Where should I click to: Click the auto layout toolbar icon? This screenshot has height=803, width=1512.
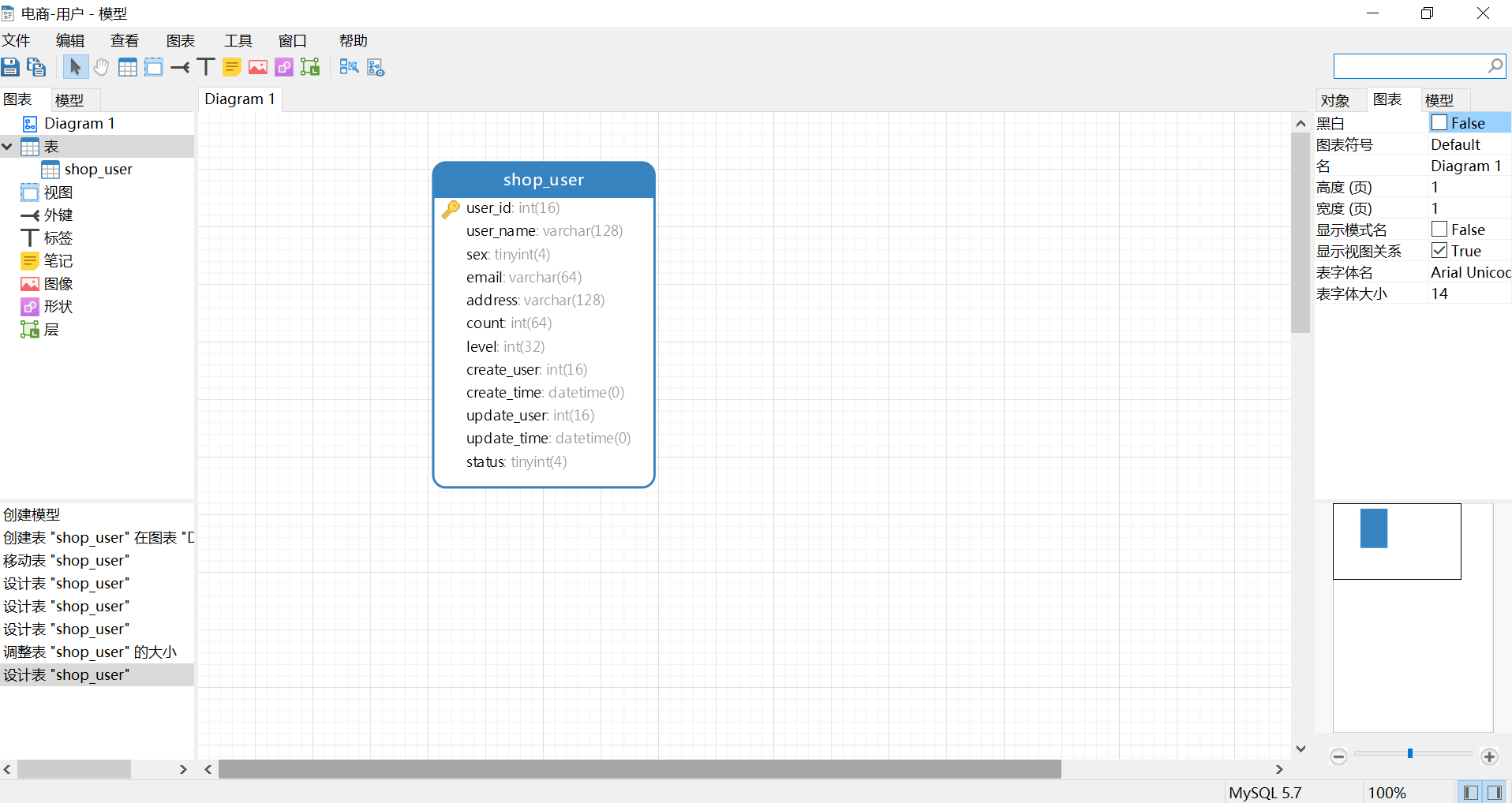tap(349, 67)
